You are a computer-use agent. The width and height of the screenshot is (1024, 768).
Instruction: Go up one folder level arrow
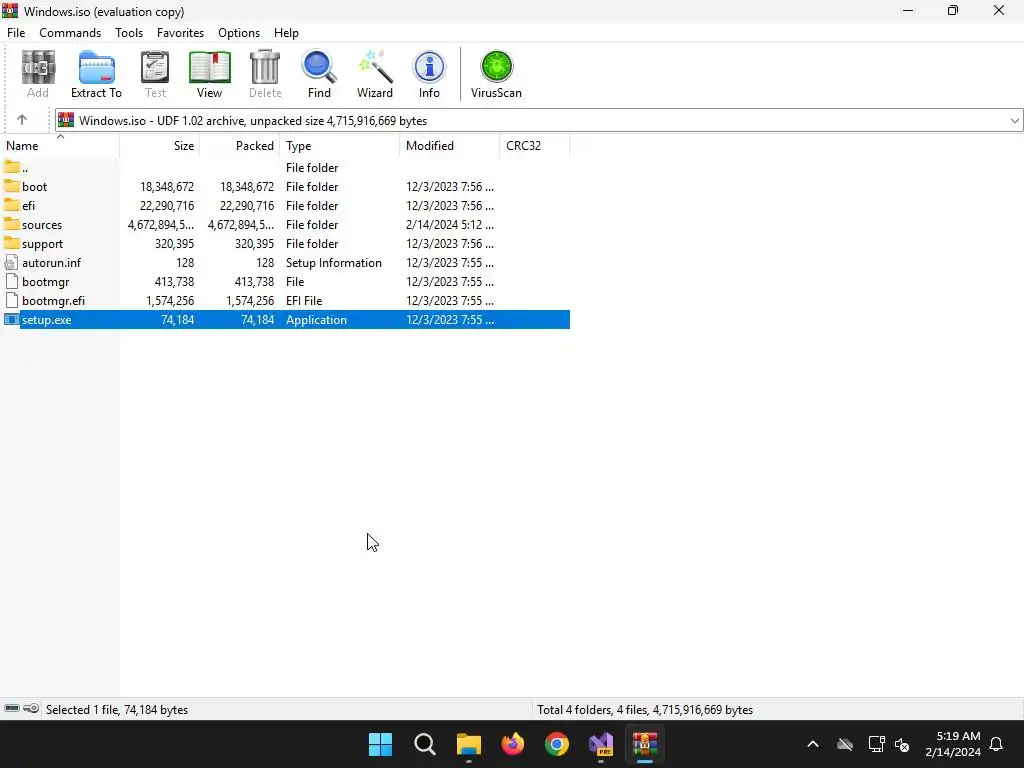[22, 120]
